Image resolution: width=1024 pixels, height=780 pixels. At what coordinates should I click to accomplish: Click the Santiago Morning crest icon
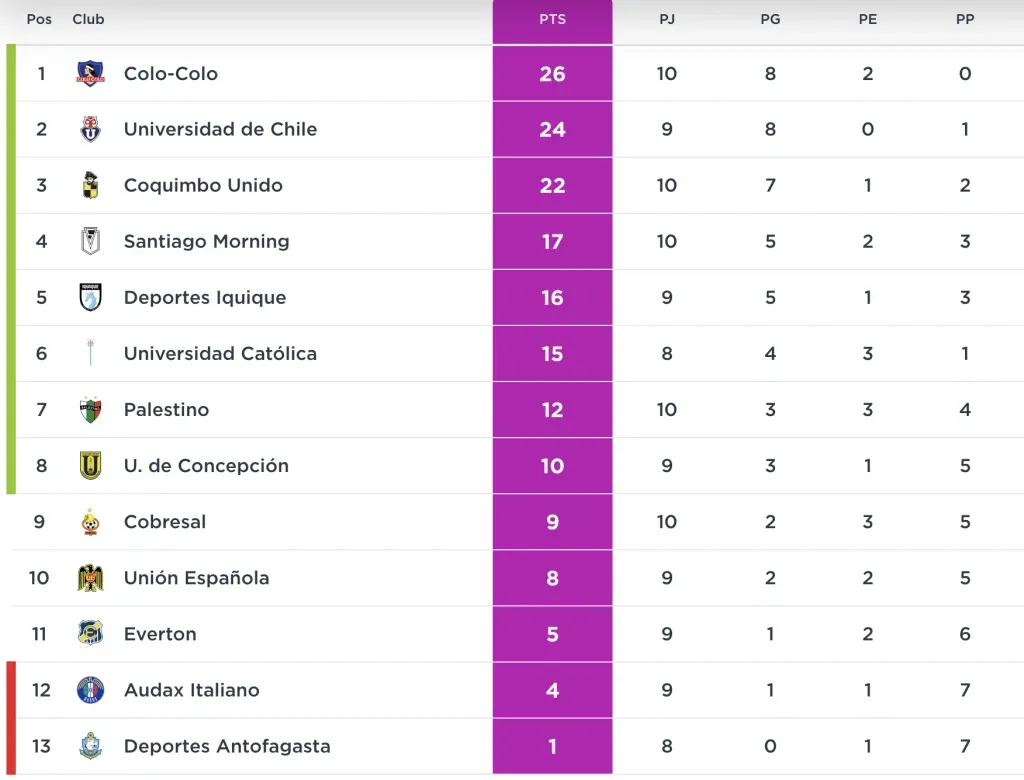91,242
